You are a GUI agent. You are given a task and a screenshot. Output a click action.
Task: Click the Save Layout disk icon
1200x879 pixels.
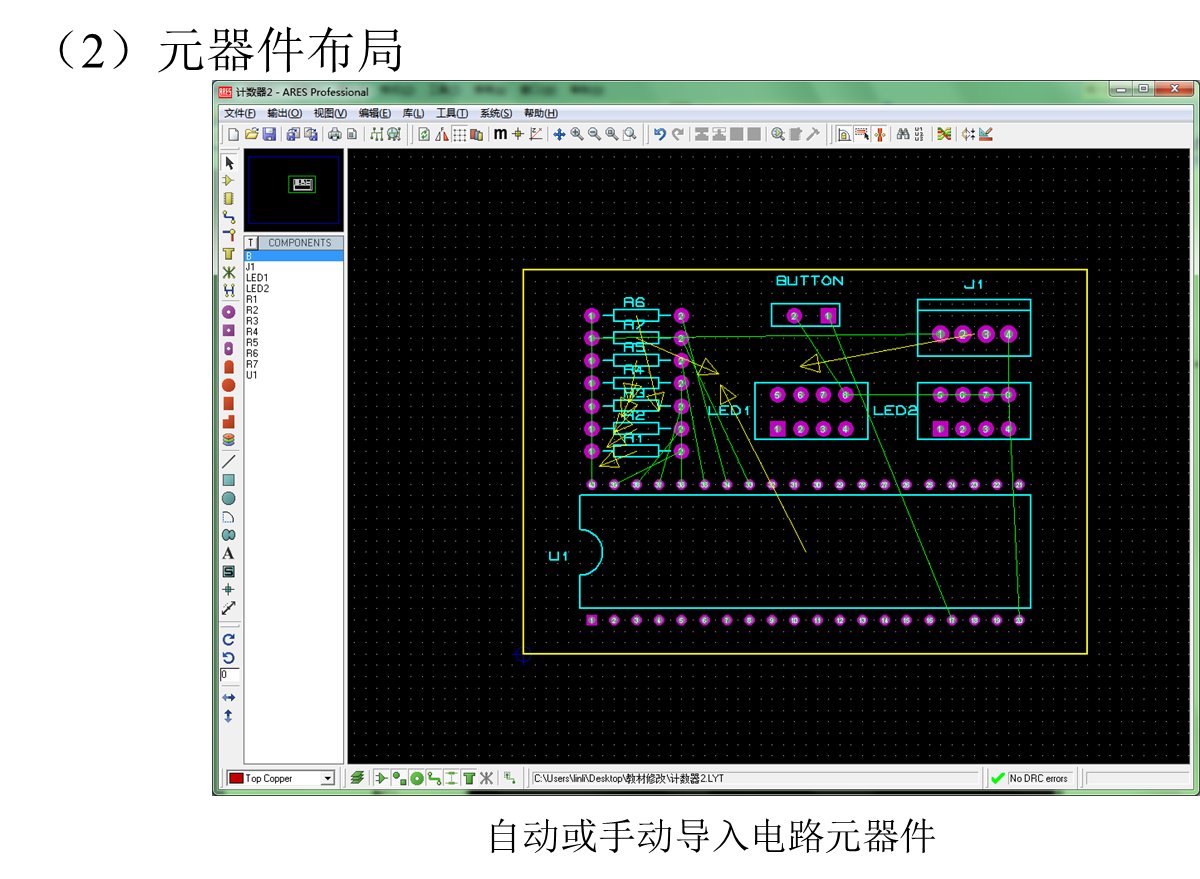(x=269, y=134)
